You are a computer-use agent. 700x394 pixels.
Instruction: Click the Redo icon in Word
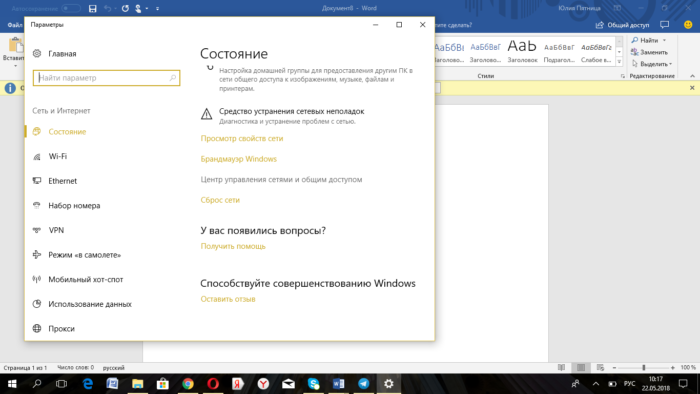click(125, 8)
